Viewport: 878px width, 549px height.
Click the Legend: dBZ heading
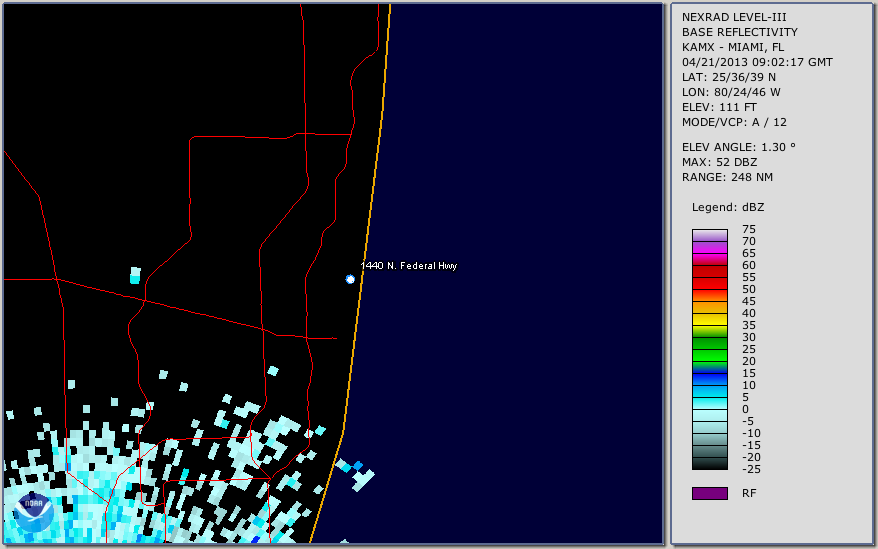pos(728,207)
